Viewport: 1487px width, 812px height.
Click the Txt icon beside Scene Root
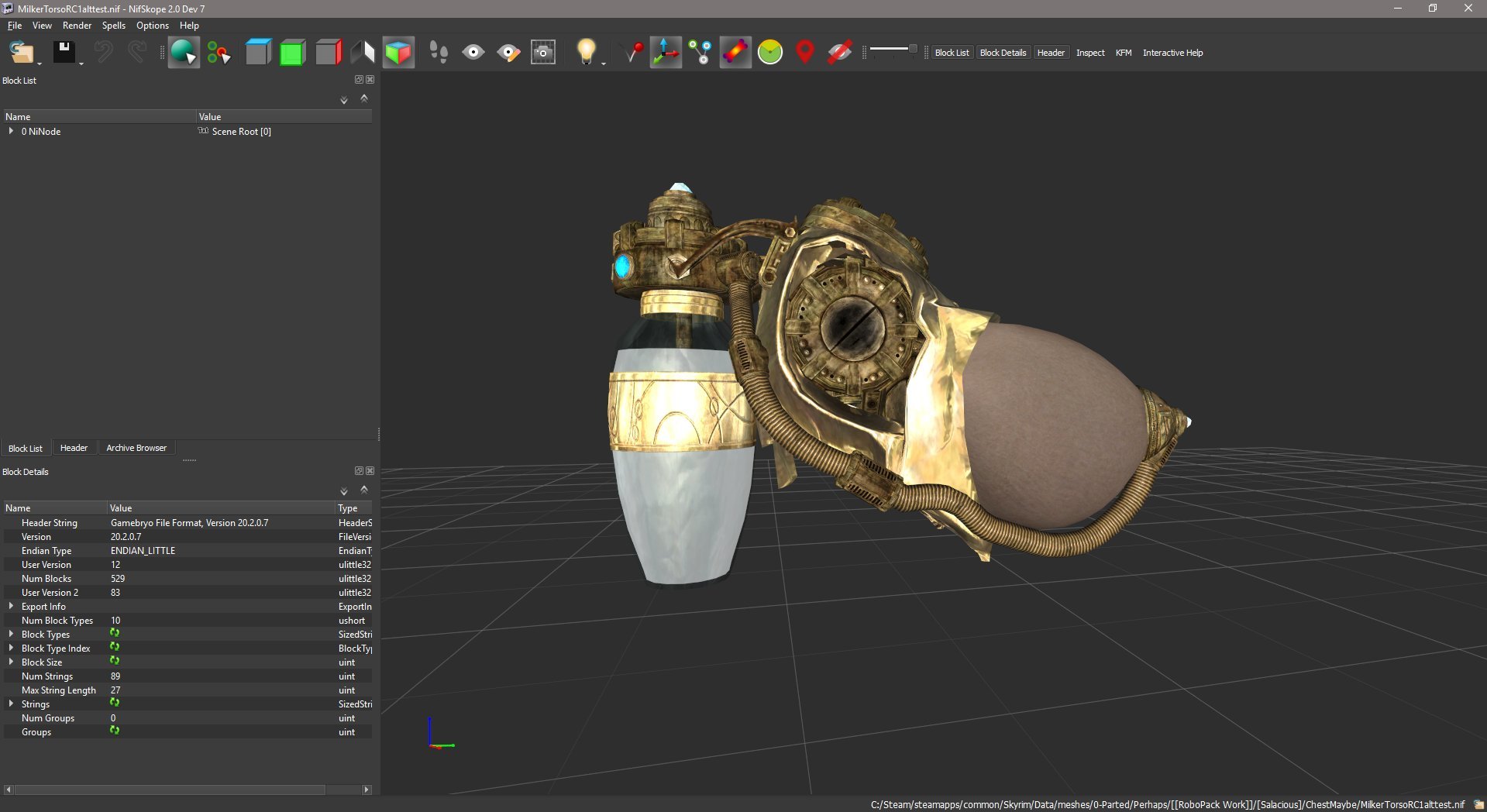coord(203,131)
